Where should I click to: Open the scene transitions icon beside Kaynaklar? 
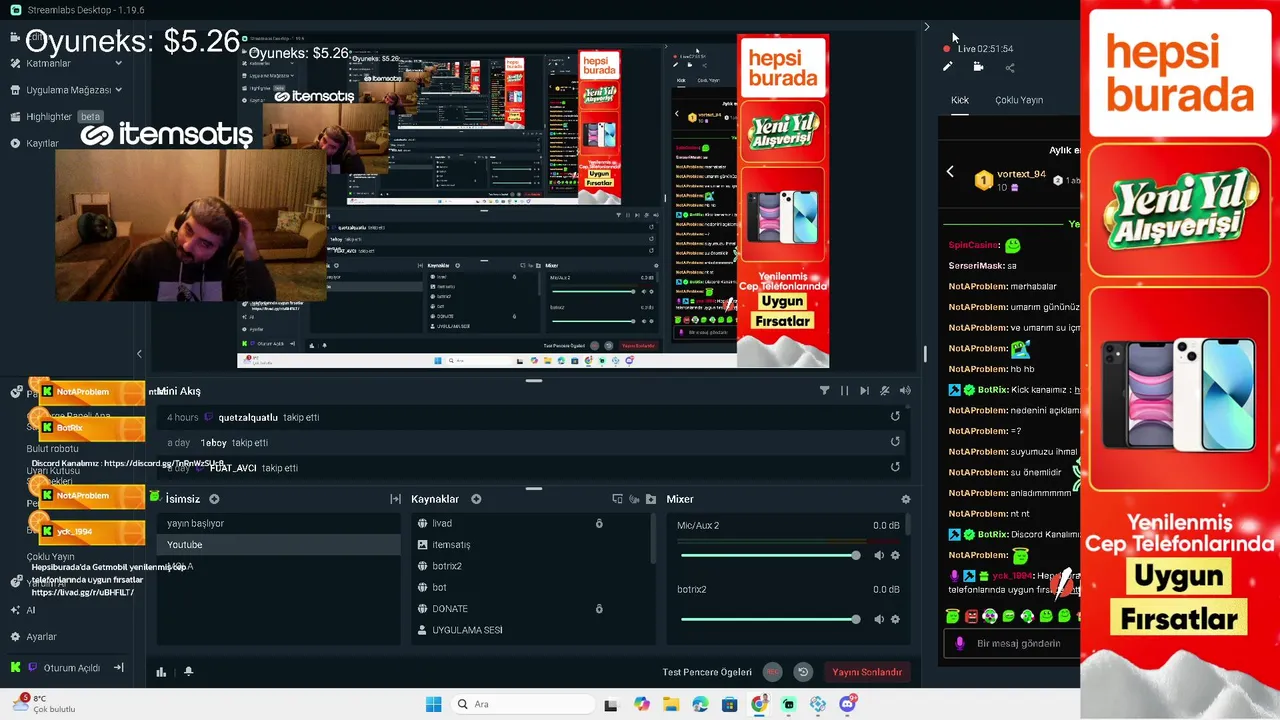[395, 499]
